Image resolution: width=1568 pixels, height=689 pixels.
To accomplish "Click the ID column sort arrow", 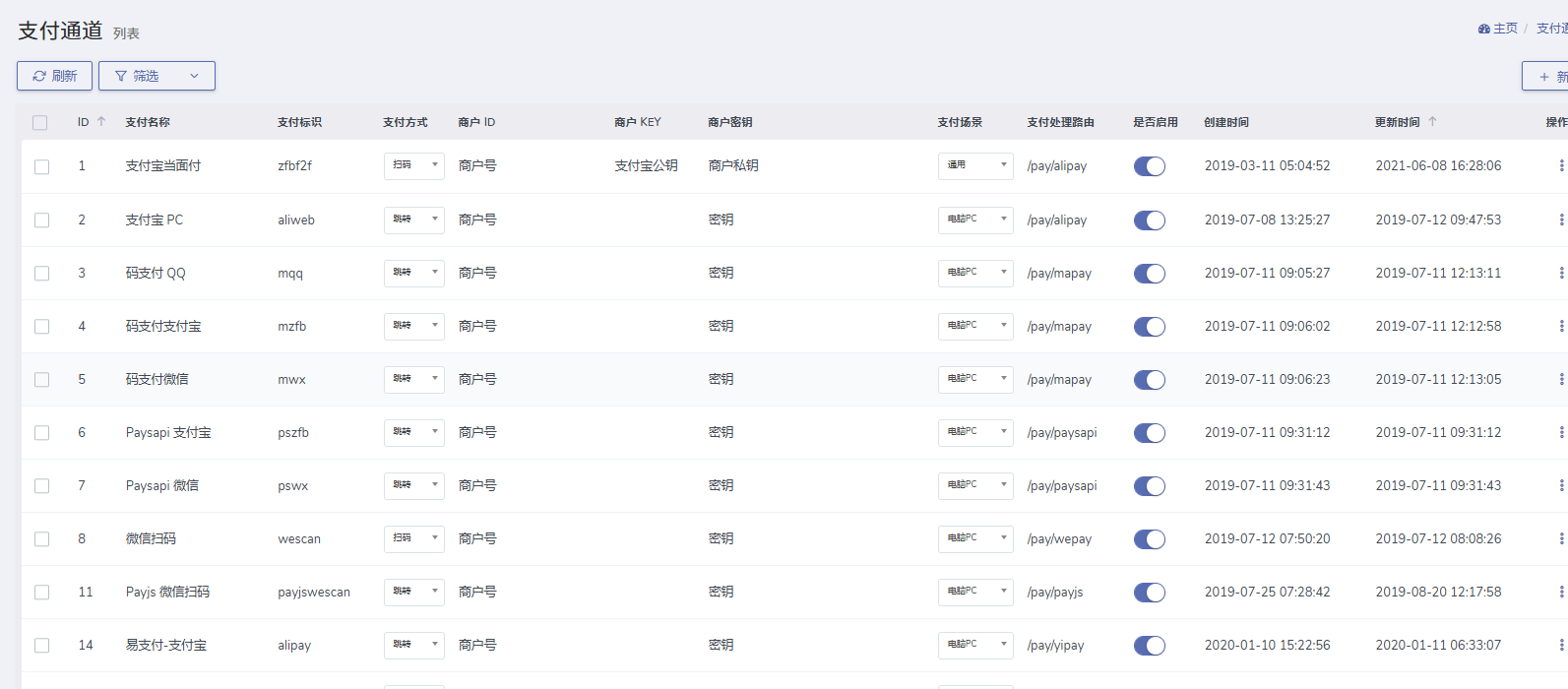I will tap(100, 122).
